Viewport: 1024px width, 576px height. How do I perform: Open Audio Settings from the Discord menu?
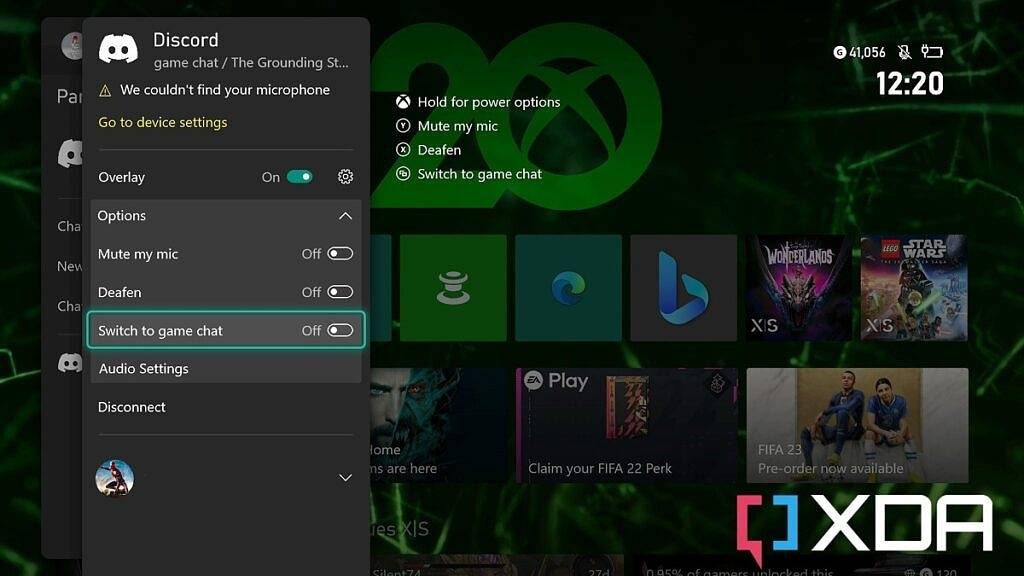145,368
